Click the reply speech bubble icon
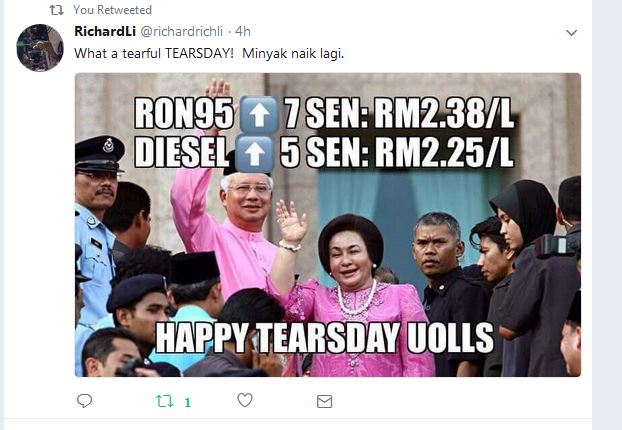Screen dimensions: 622x430 (84, 401)
